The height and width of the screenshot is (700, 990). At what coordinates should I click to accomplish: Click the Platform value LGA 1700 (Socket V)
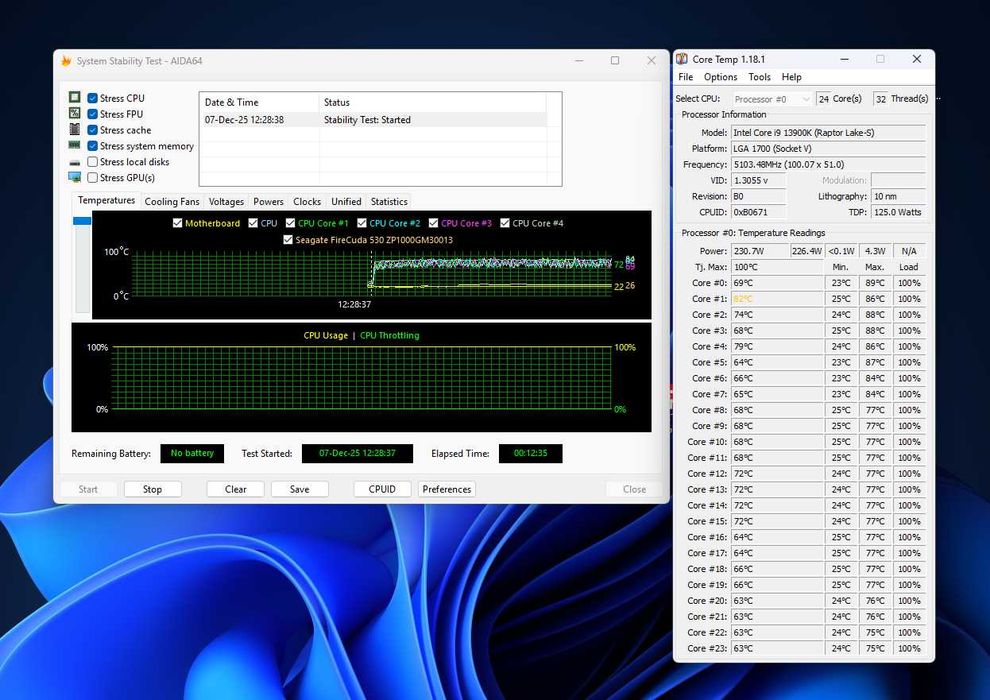828,148
